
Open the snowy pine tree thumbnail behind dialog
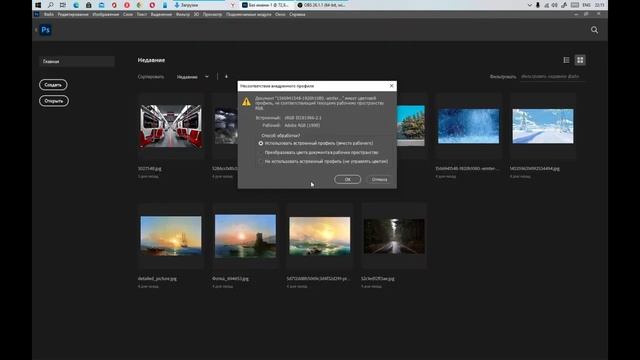pyautogui.click(x=411, y=126)
